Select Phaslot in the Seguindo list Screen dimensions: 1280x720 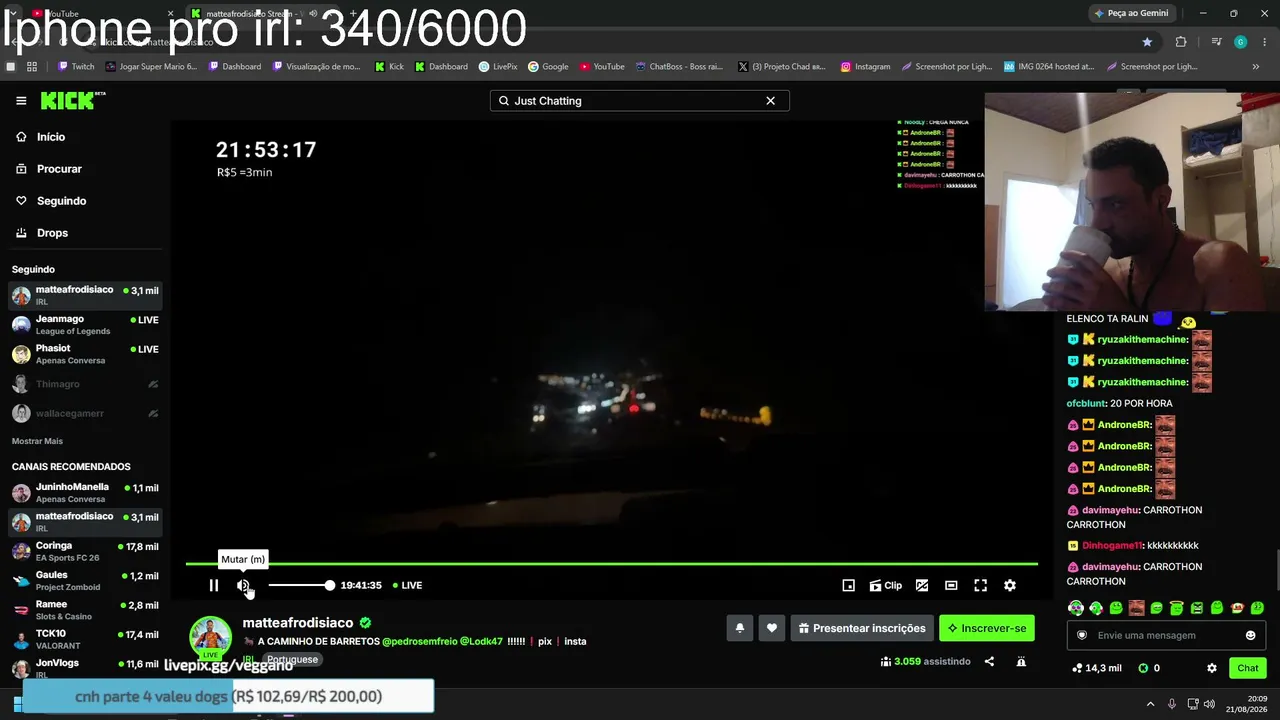coord(85,354)
